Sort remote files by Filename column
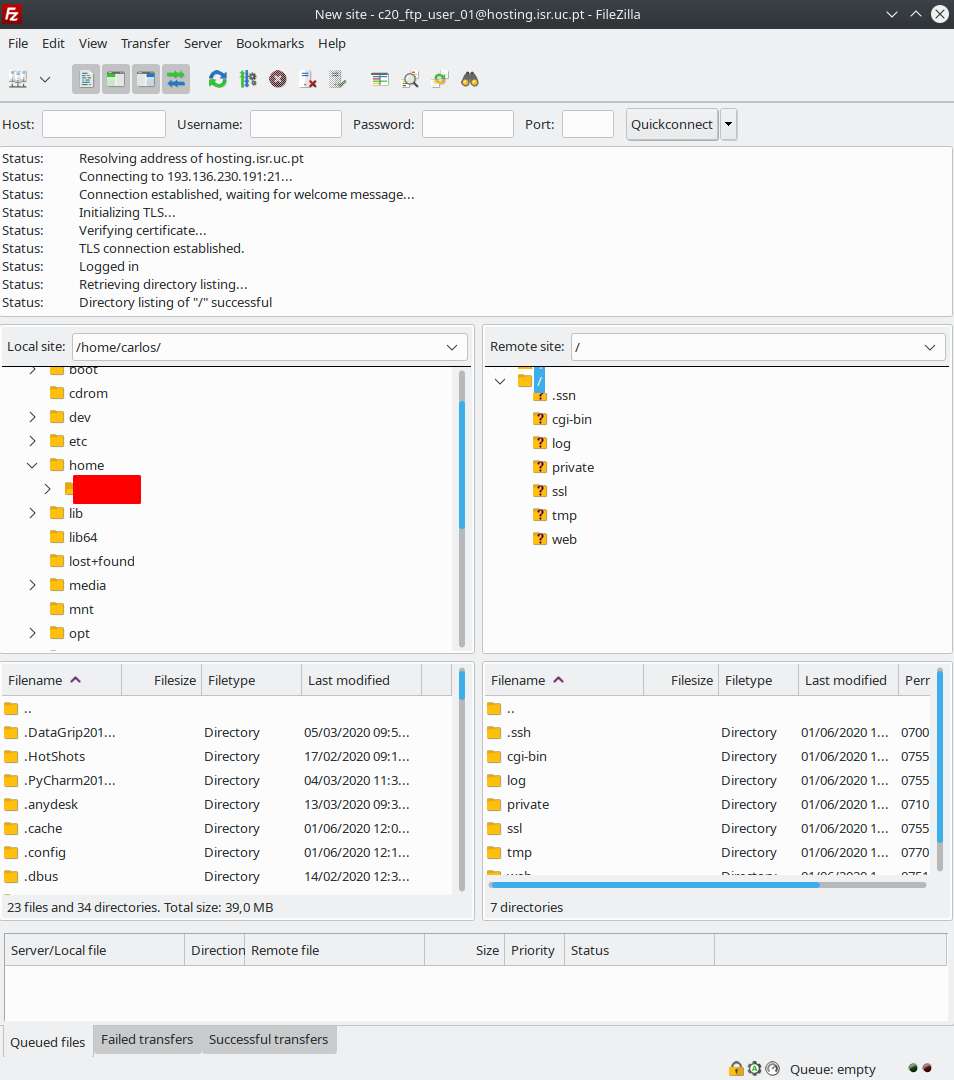Image resolution: width=954 pixels, height=1080 pixels. click(x=564, y=681)
